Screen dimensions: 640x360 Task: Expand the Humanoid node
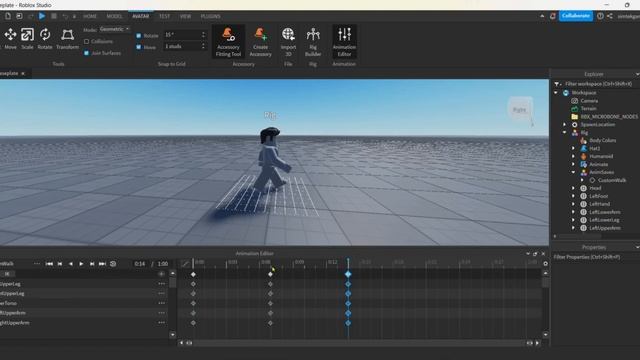(573, 156)
